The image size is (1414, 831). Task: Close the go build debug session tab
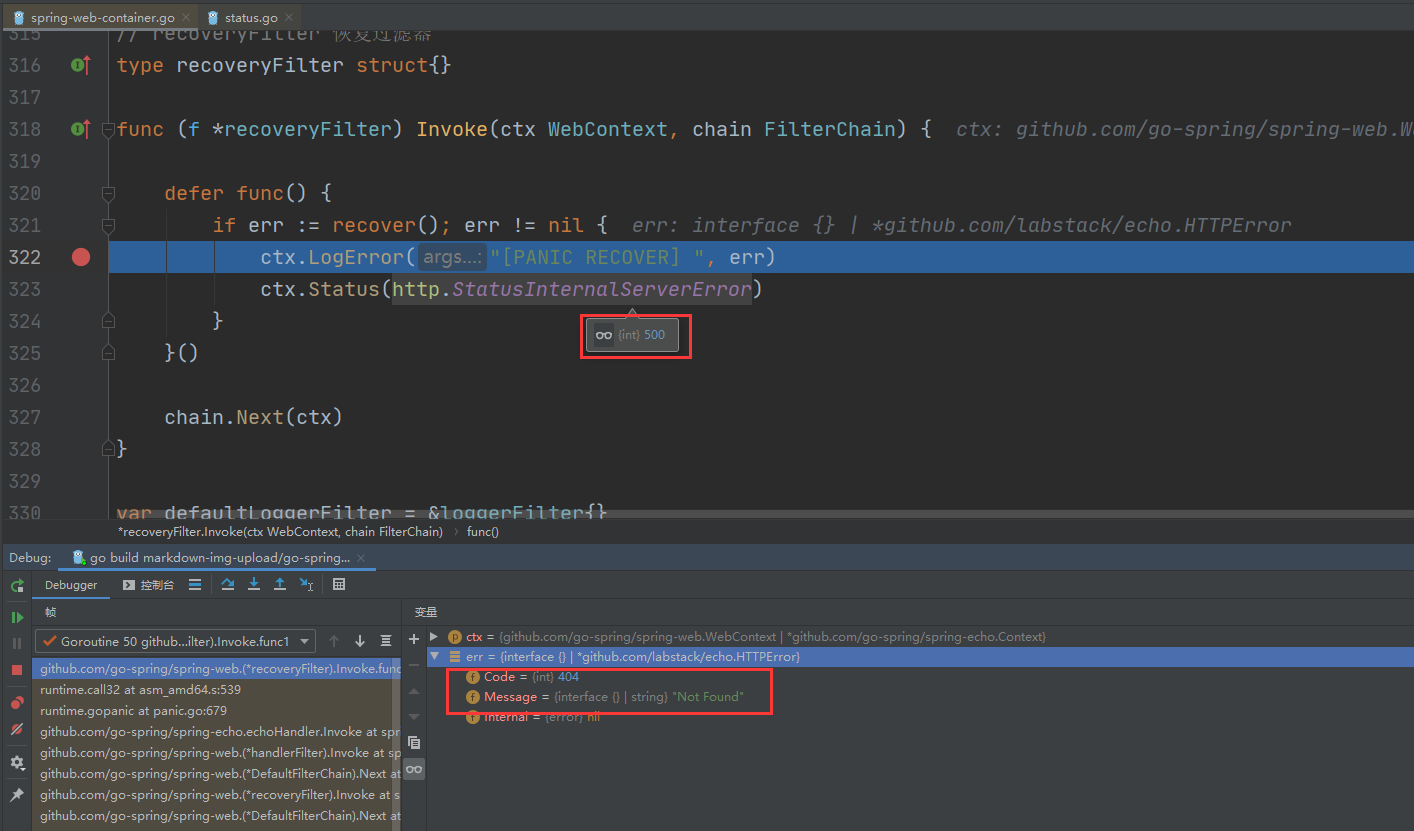pyautogui.click(x=362, y=558)
